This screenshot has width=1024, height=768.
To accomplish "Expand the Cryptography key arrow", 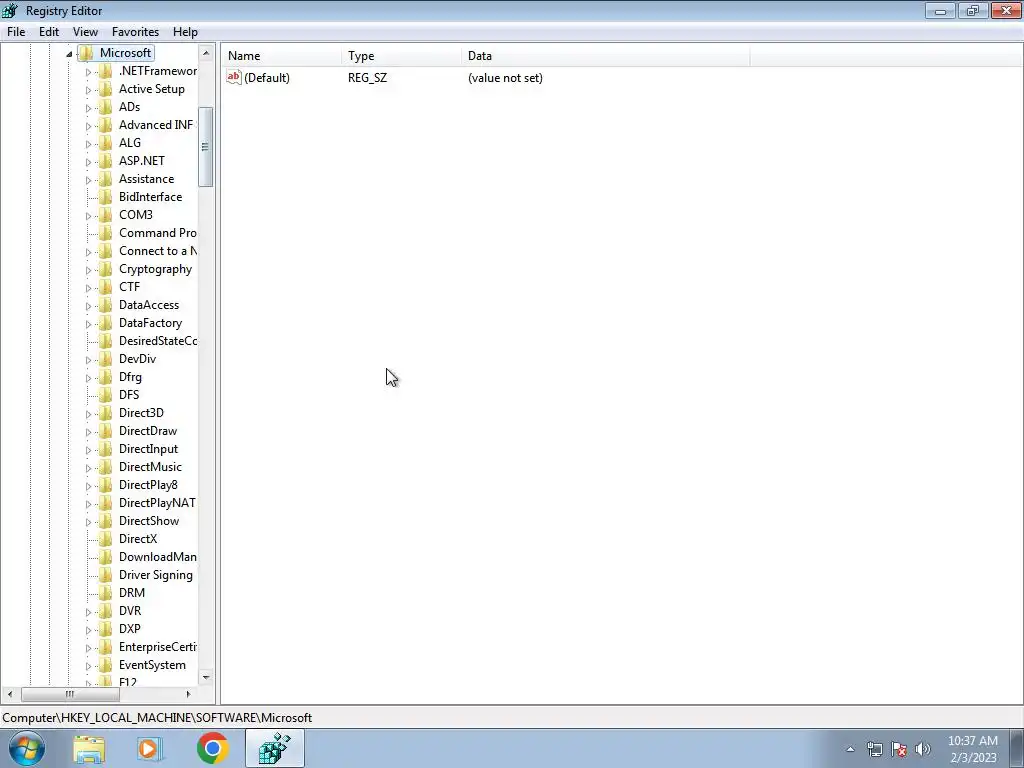I will (x=88, y=270).
